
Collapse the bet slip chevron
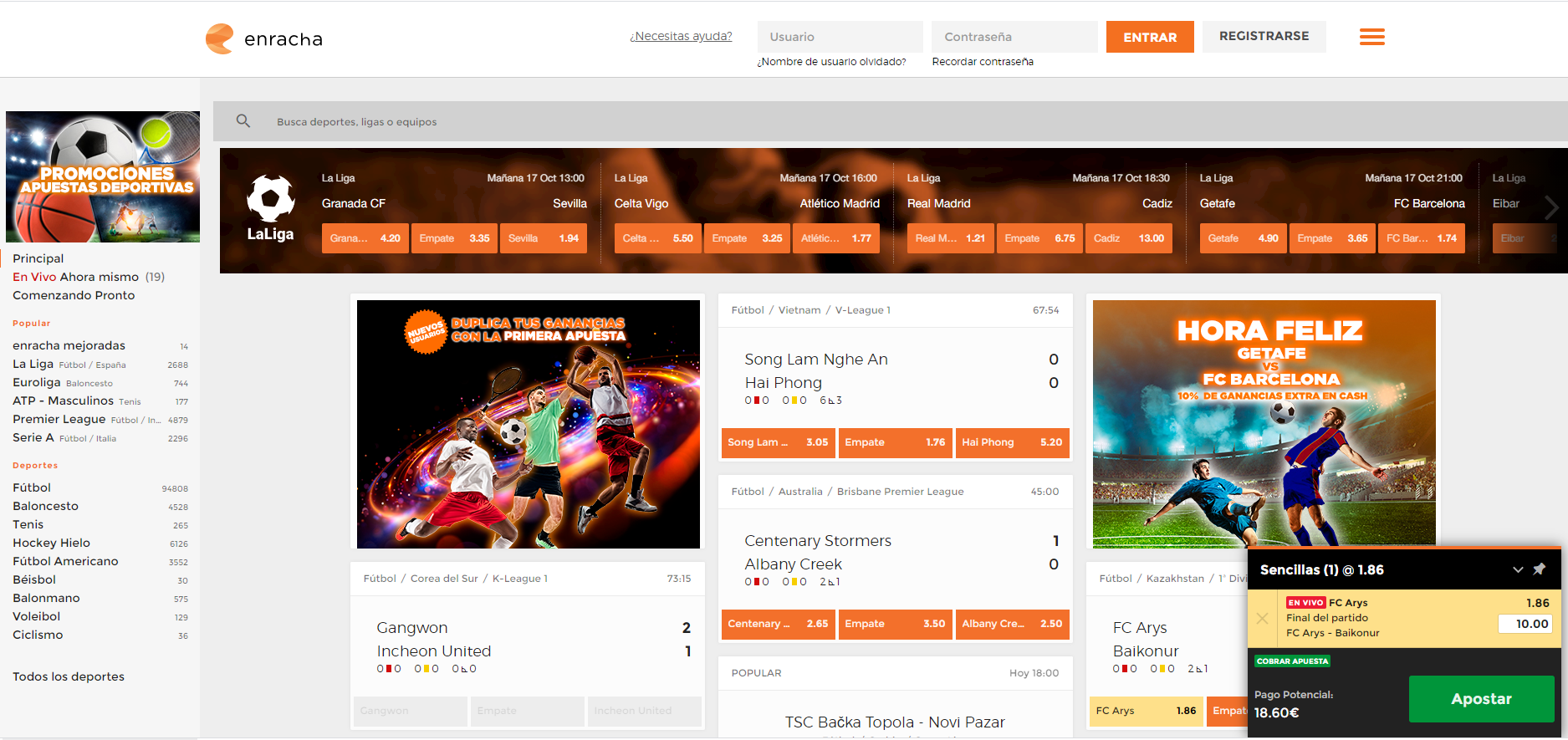tap(1518, 569)
